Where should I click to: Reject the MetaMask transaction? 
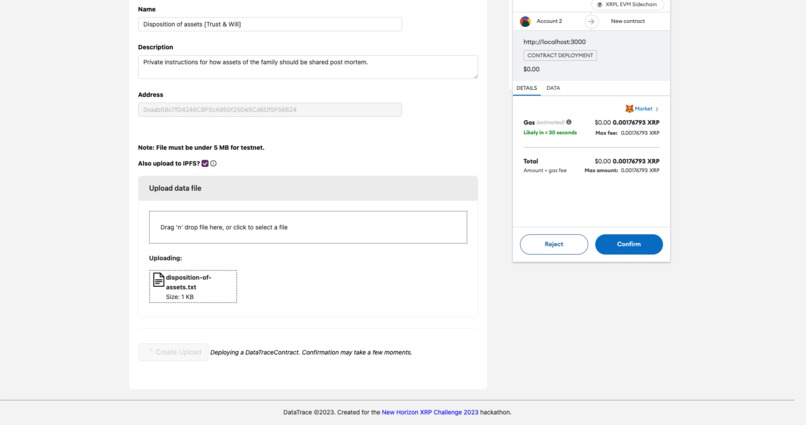[x=554, y=244]
